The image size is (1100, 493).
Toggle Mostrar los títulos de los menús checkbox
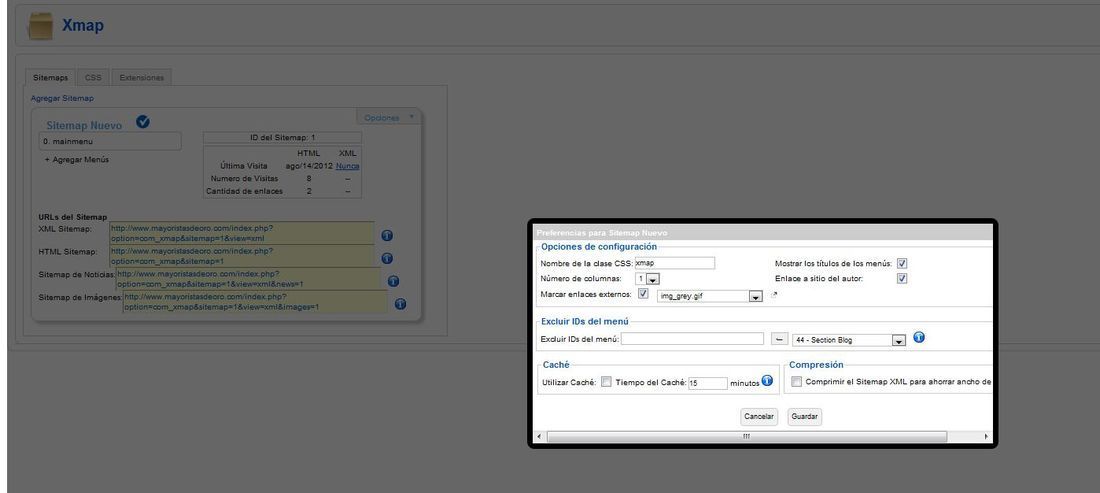(x=902, y=263)
